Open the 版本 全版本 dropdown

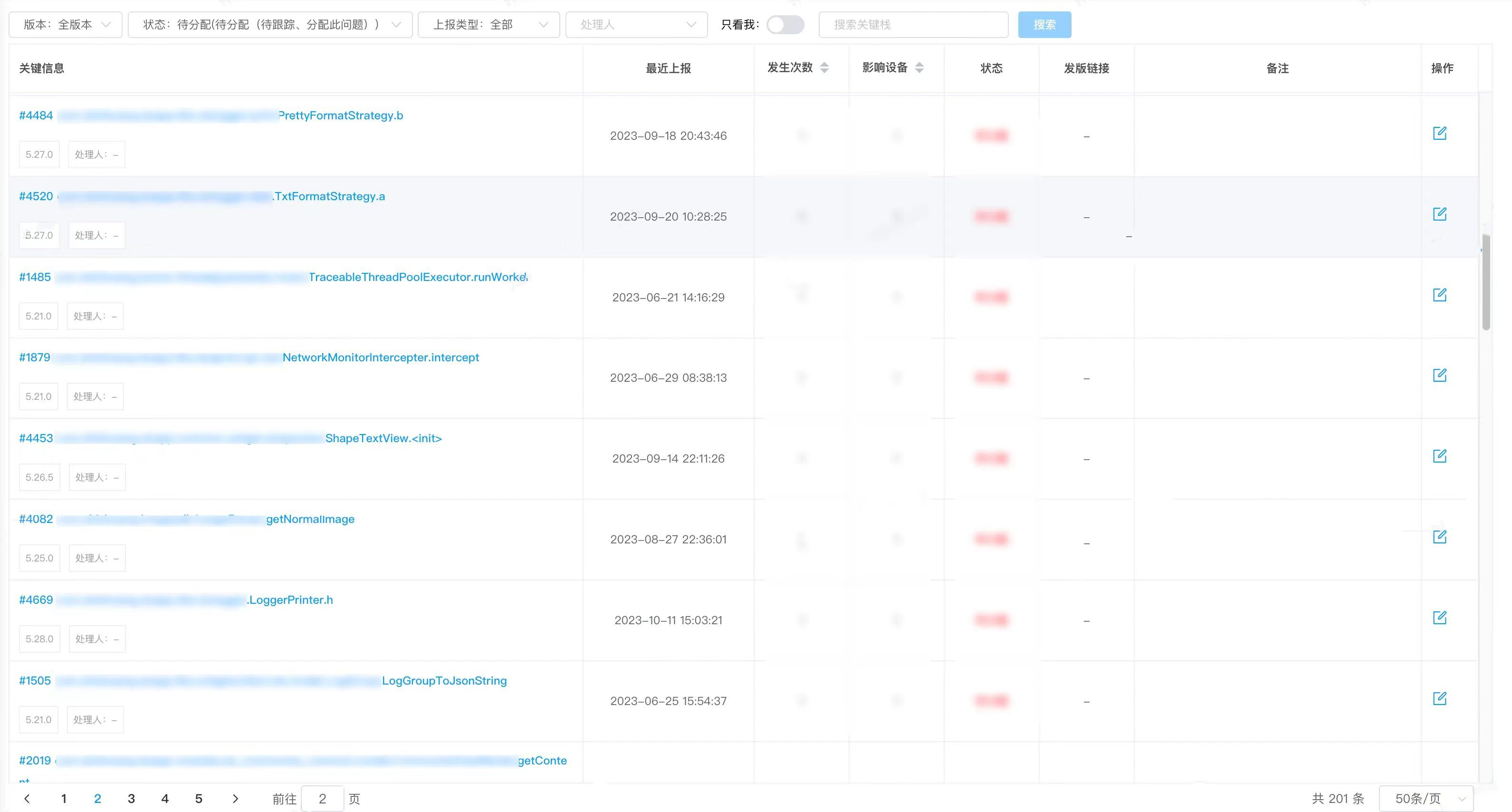pyautogui.click(x=66, y=25)
